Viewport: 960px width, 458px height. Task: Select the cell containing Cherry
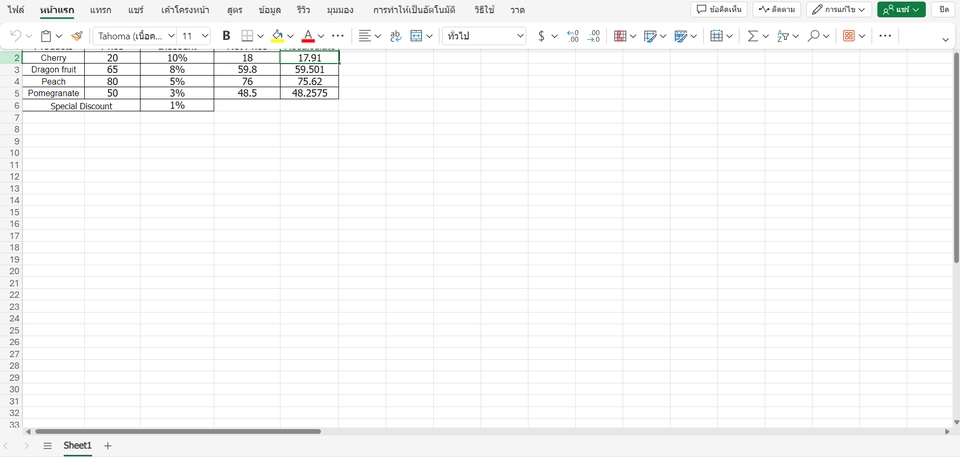[53, 58]
